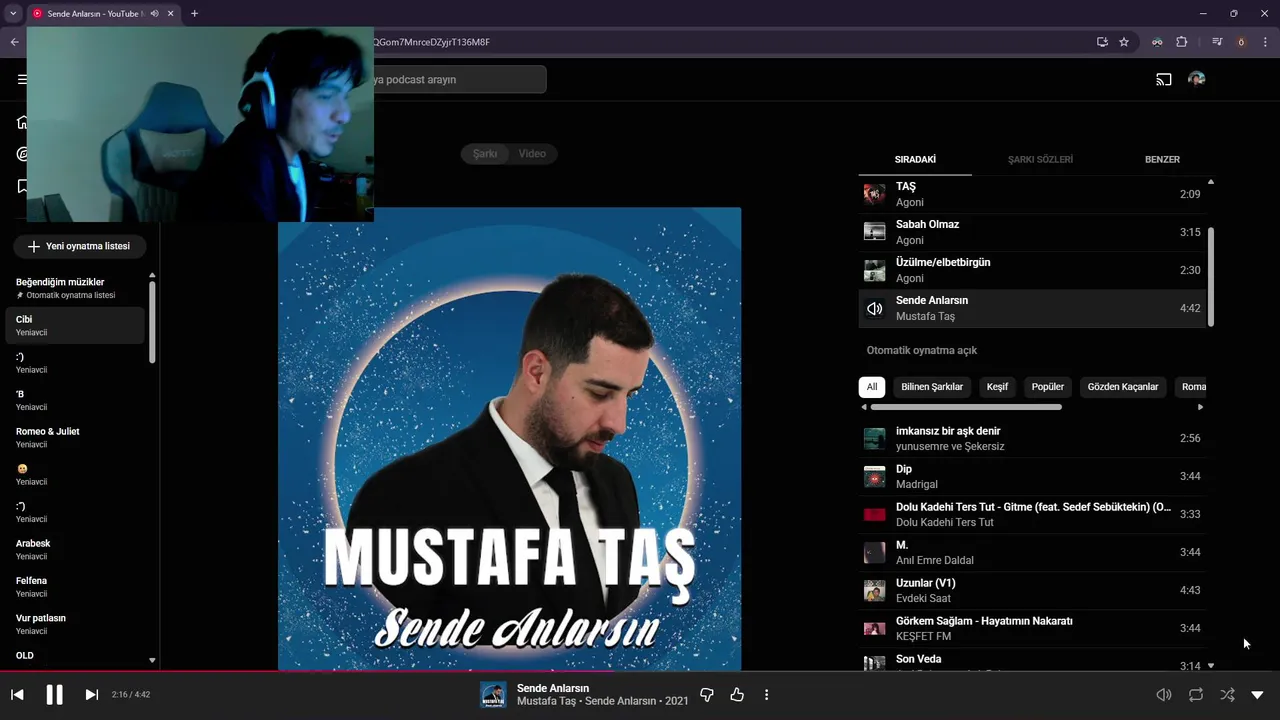Play Dolu Kadehi Ters Tut - Gitme
The height and width of the screenshot is (720, 1280).
coord(1032,514)
